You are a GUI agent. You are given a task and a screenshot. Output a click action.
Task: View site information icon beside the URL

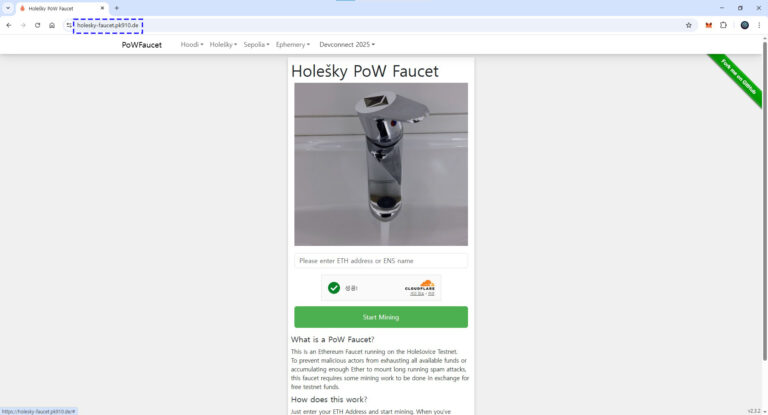69,25
